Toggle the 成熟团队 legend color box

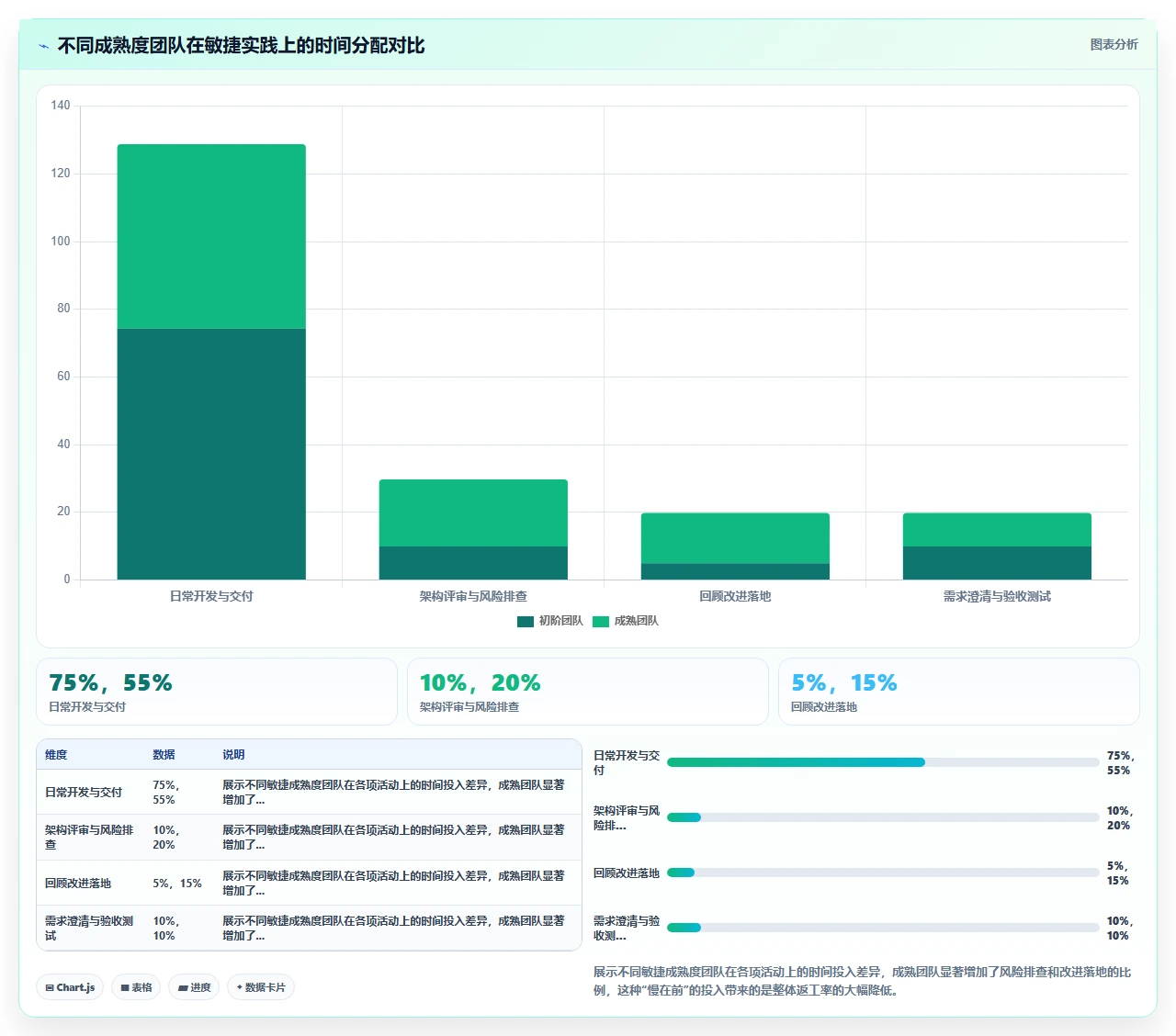601,622
